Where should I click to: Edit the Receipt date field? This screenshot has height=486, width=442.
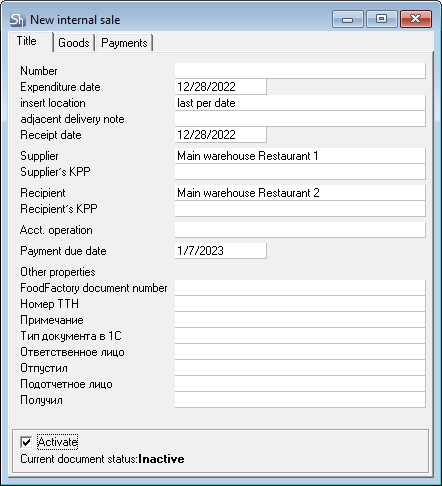[221, 135]
